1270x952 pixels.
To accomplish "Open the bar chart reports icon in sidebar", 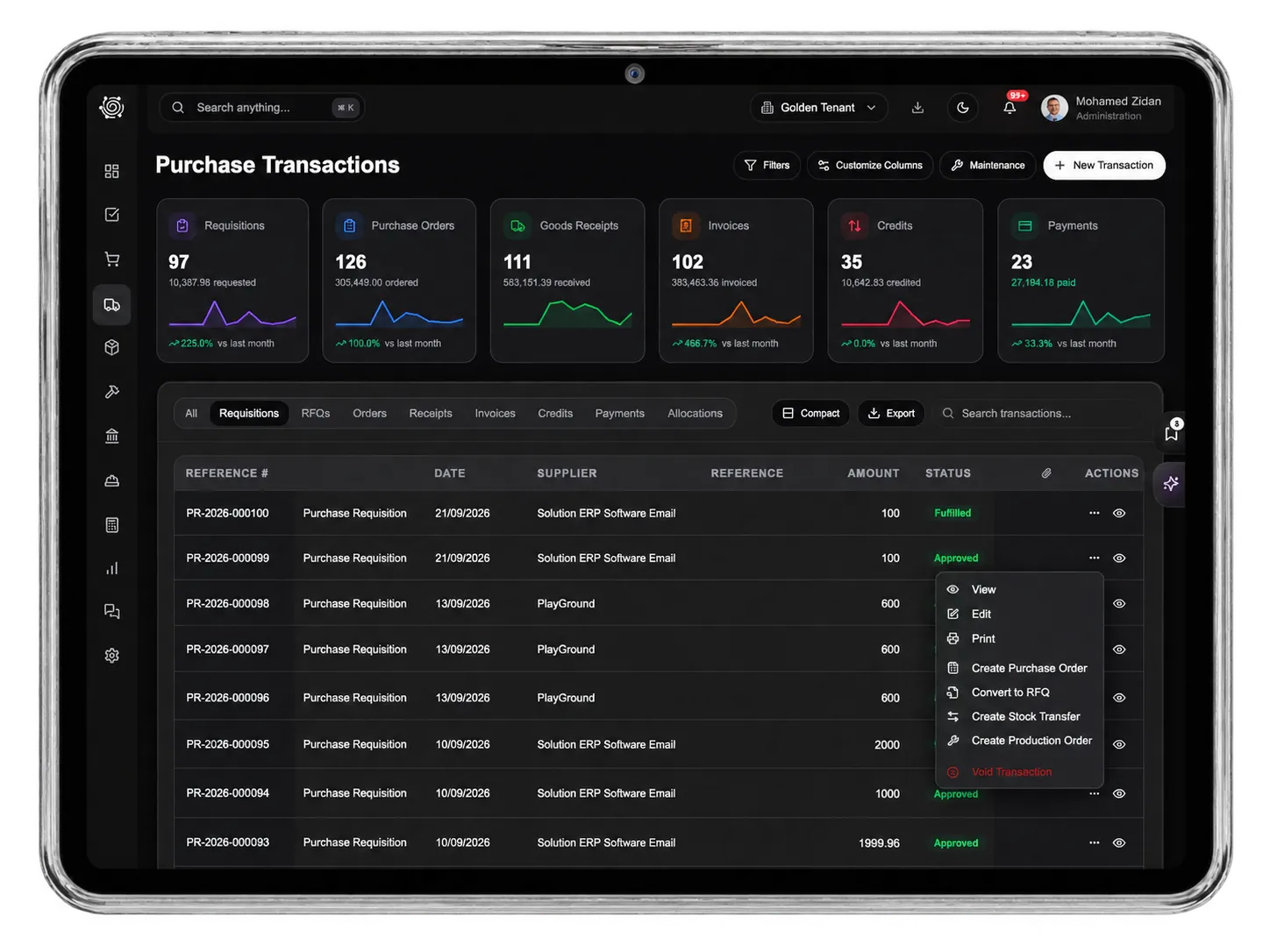I will 111,568.
